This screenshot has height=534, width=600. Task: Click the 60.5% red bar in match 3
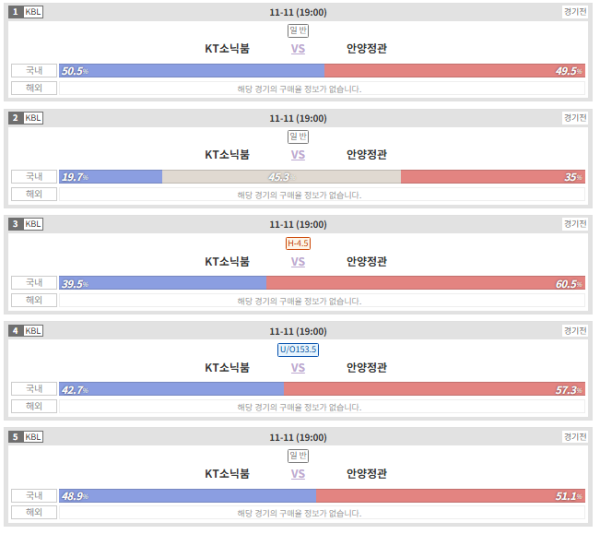pos(426,283)
